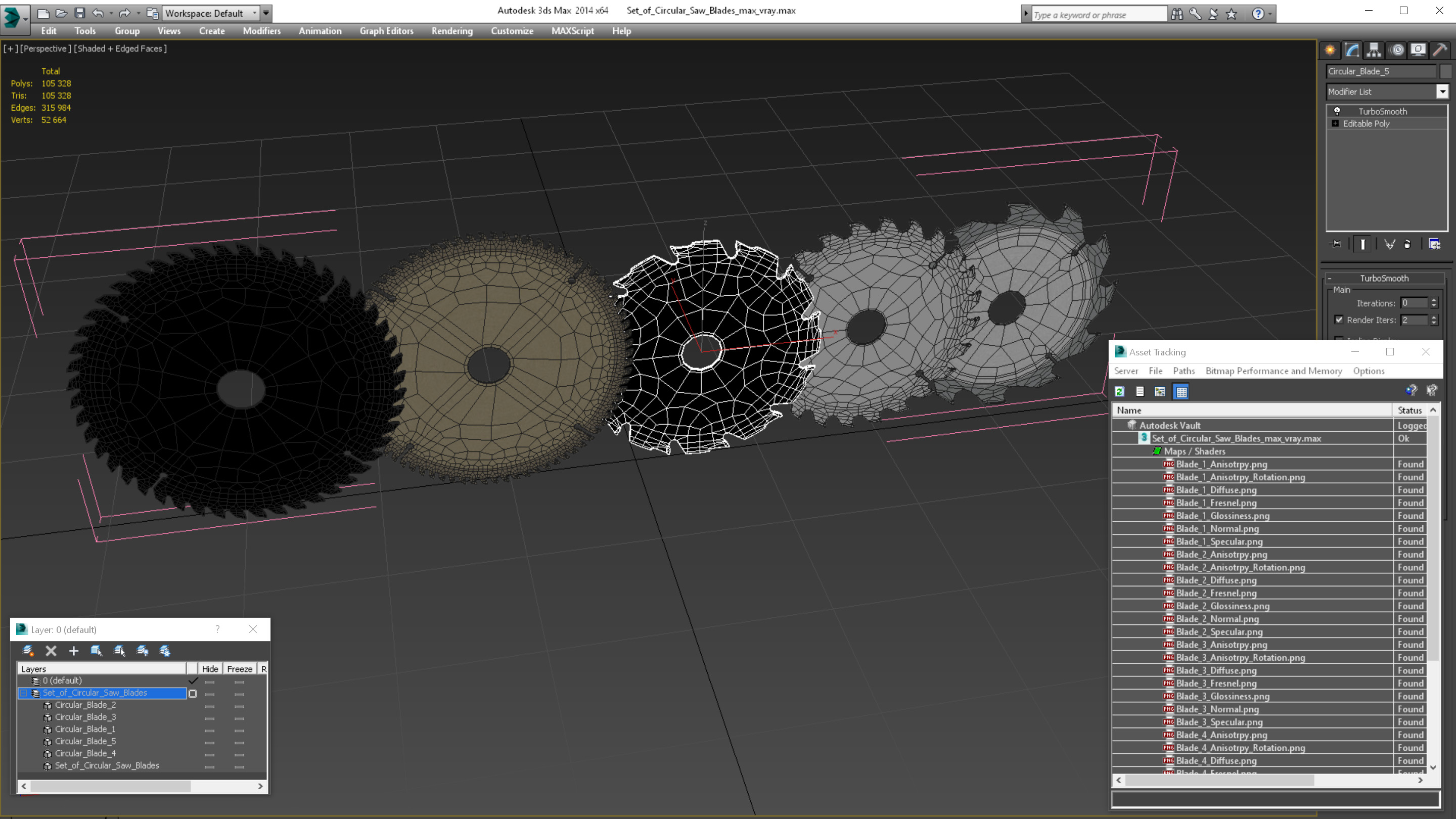
Task: Click New Scene icon in title bar
Action: click(43, 13)
